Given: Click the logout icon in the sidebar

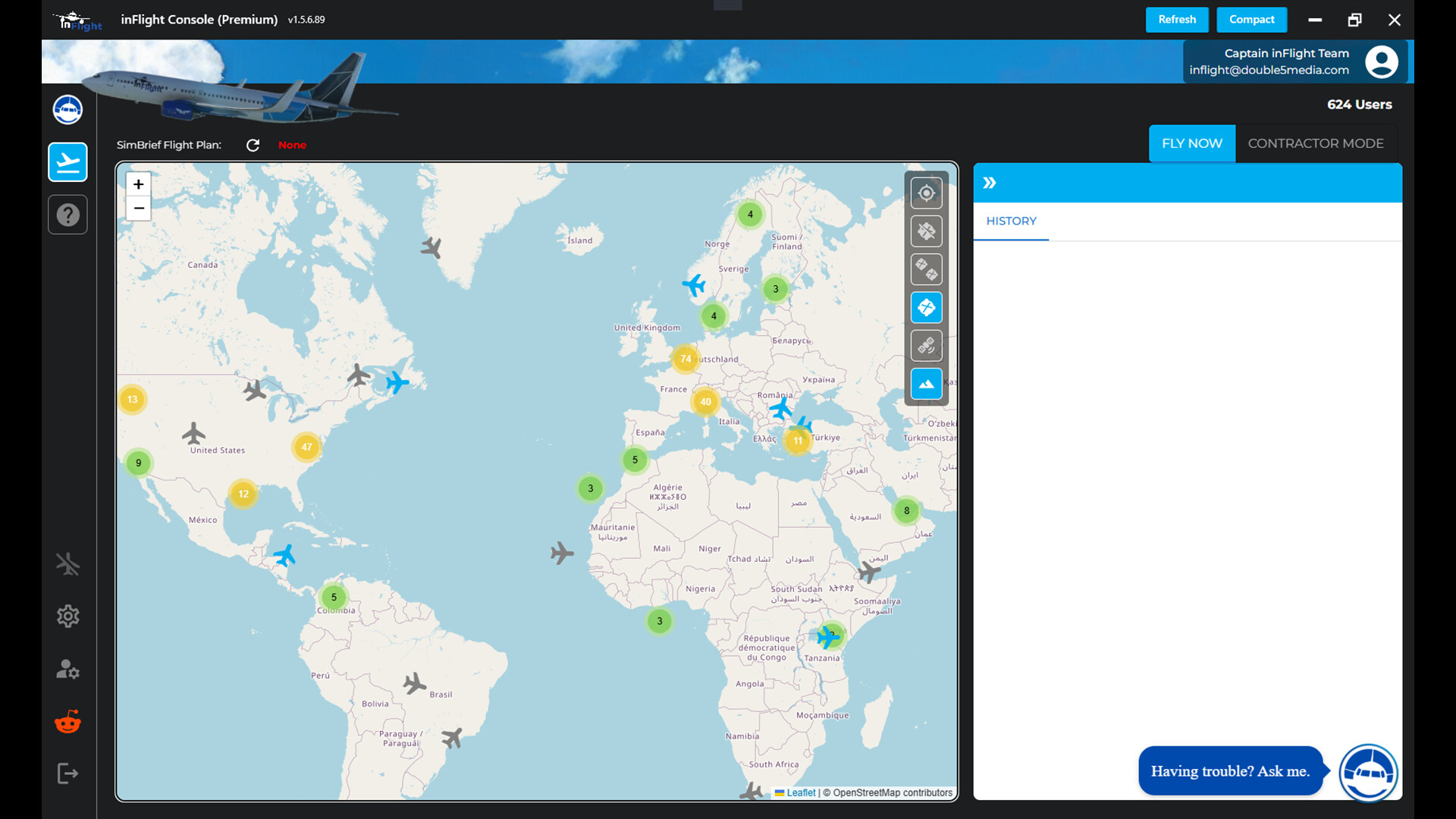Looking at the screenshot, I should (x=67, y=773).
